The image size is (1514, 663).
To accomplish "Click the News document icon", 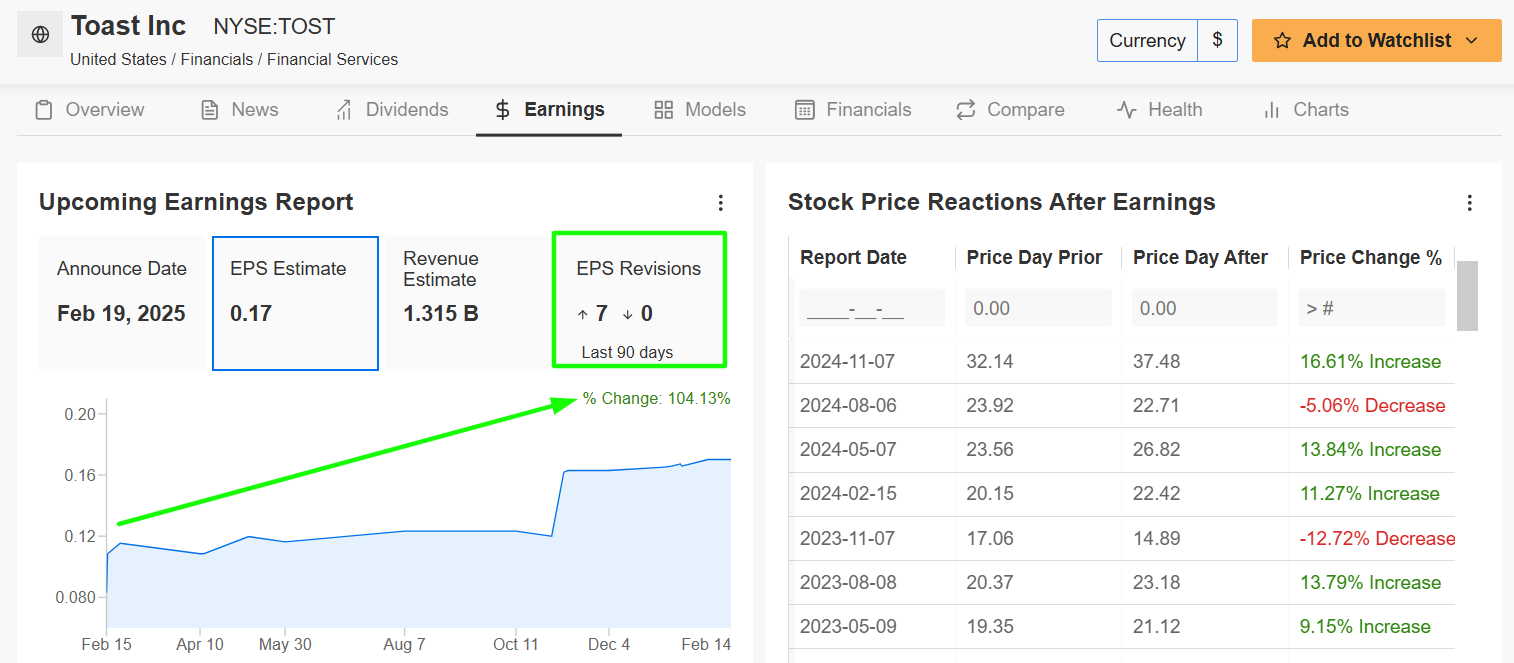I will [210, 110].
